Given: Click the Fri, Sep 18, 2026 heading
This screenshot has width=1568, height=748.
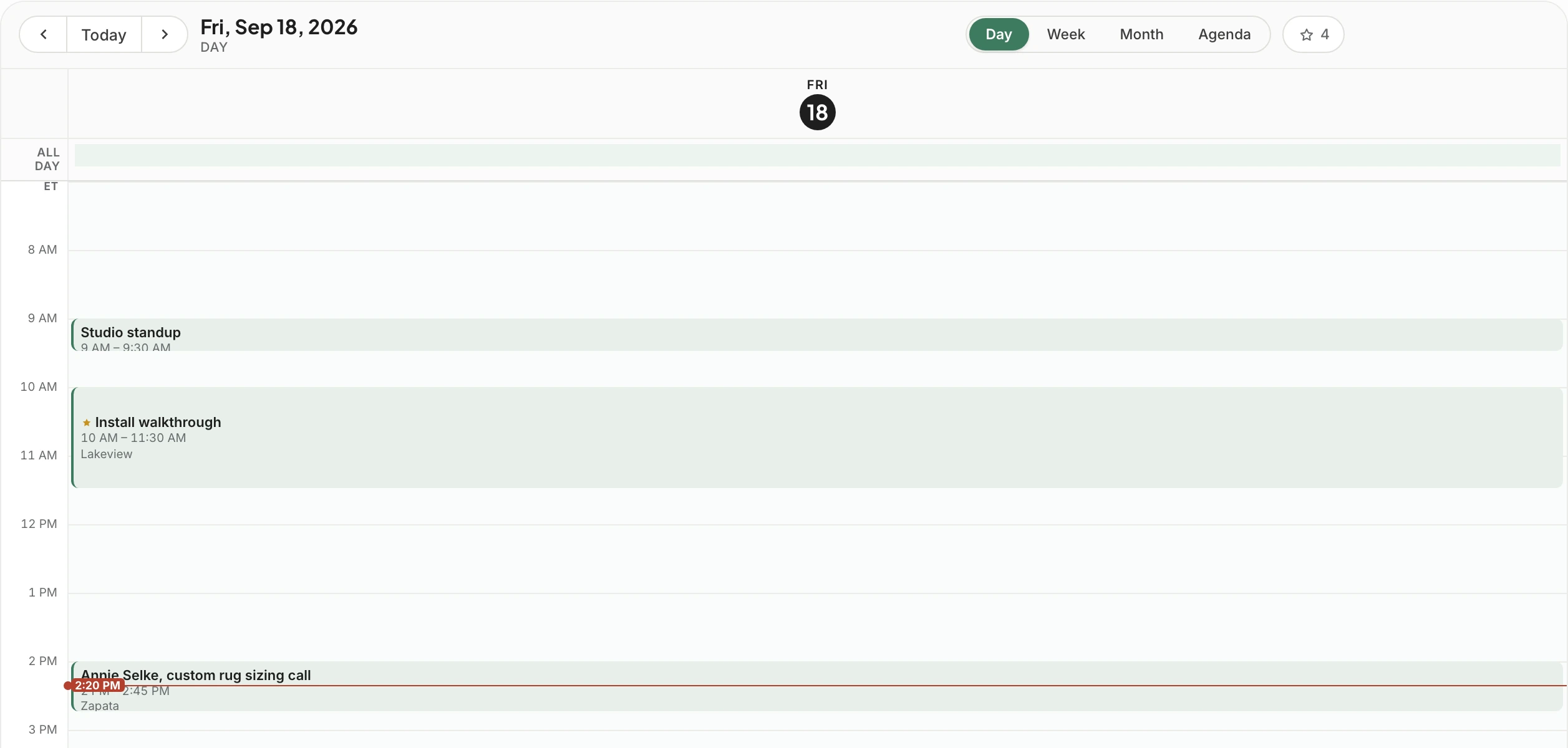Looking at the screenshot, I should click(279, 27).
